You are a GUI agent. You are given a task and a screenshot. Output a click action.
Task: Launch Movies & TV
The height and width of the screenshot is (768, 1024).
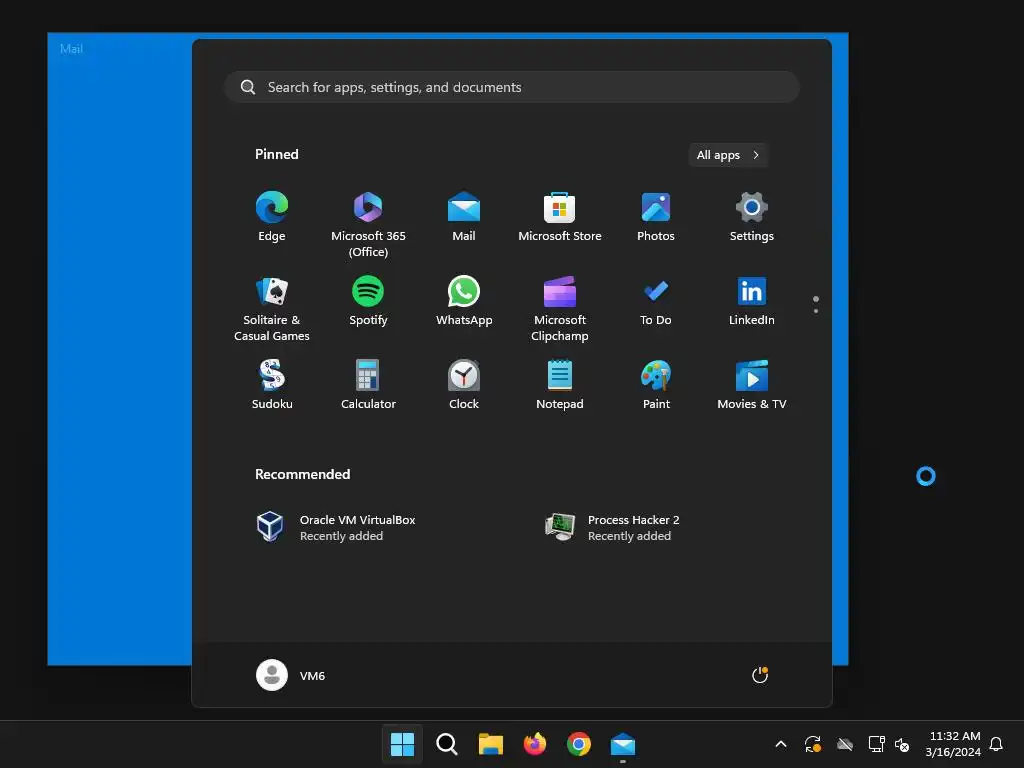pos(752,385)
